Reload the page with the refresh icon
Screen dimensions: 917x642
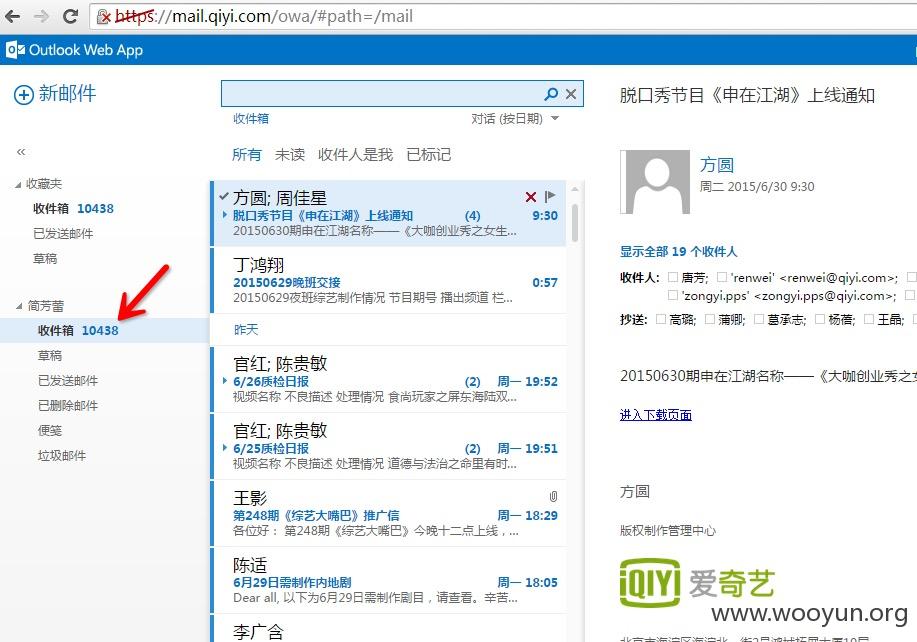click(x=70, y=16)
